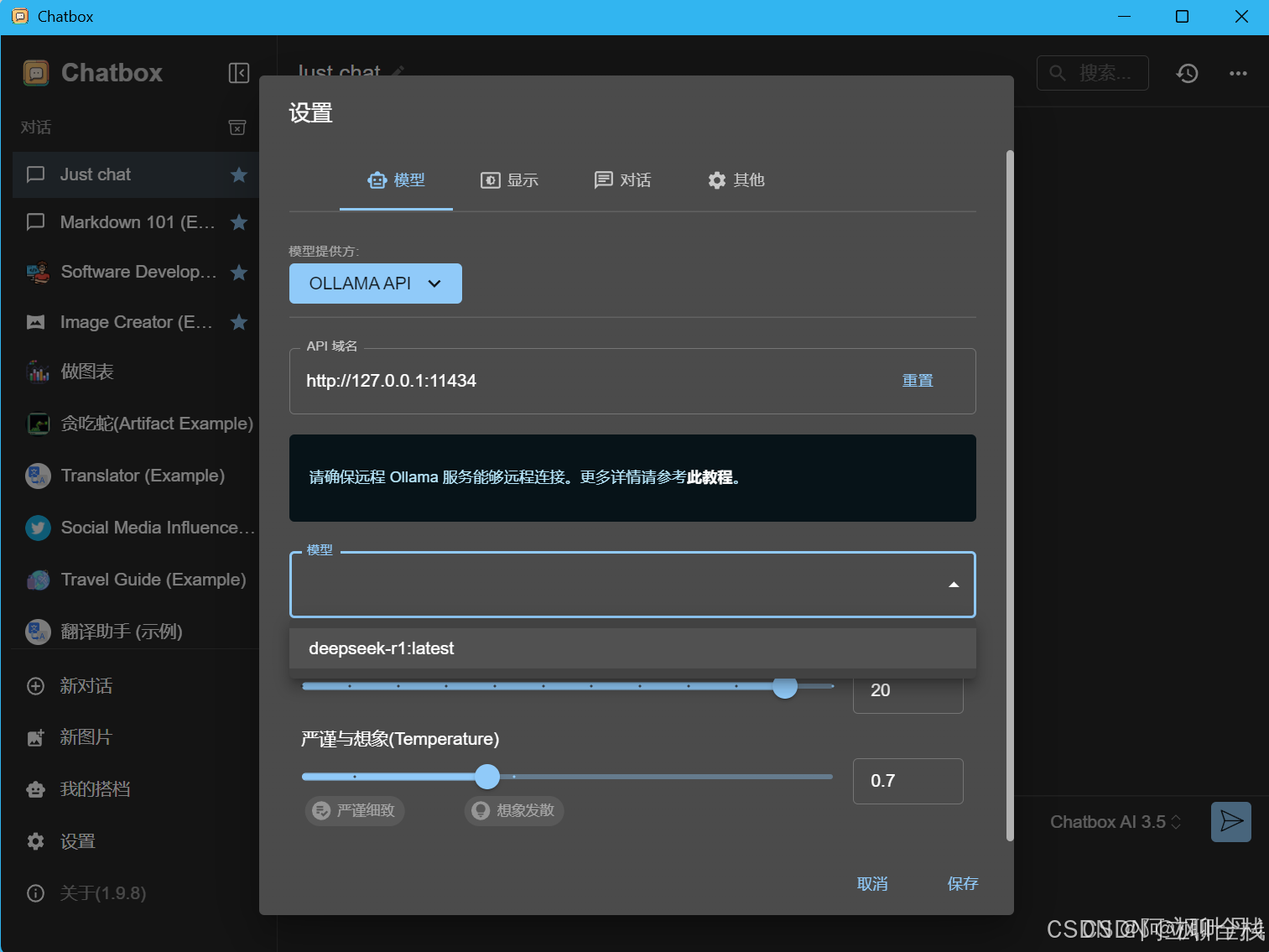The height and width of the screenshot is (952, 1269).
Task: Switch to the 模型 settings tab
Action: point(396,180)
